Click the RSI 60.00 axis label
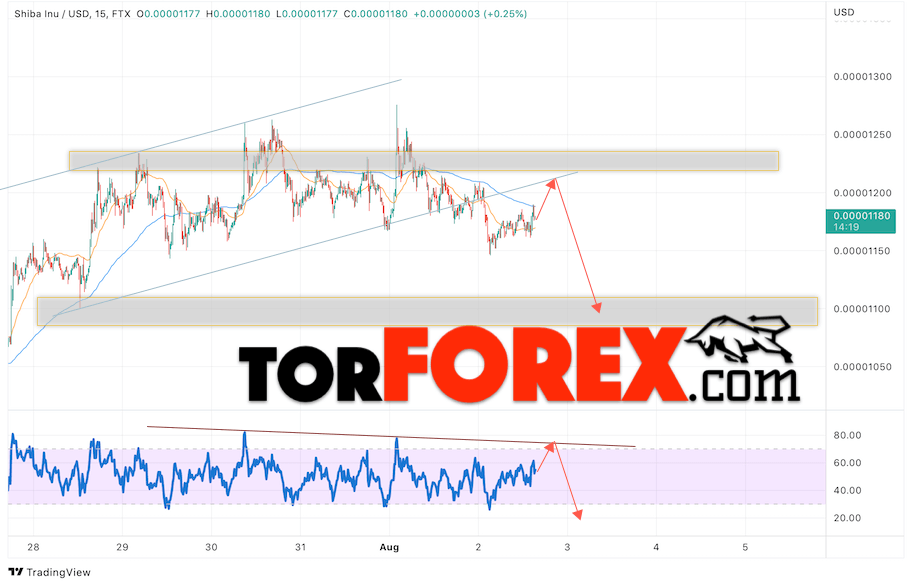912x586 pixels. click(x=847, y=463)
